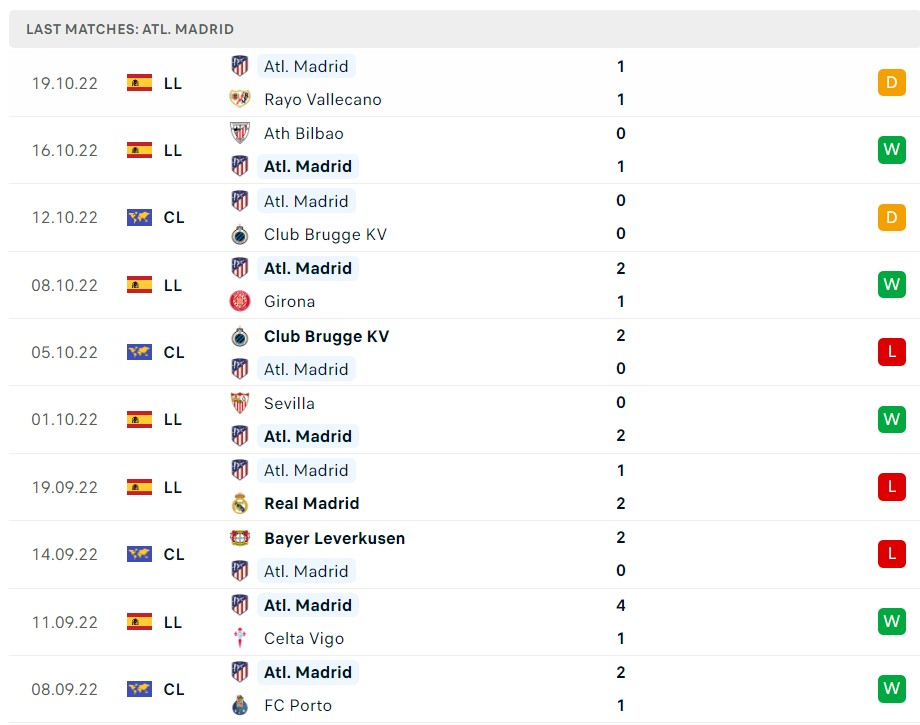Image resolution: width=920 pixels, height=725 pixels.
Task: Click the Atl. Madrid crest next to Rayo Vallecano match
Action: tap(240, 66)
